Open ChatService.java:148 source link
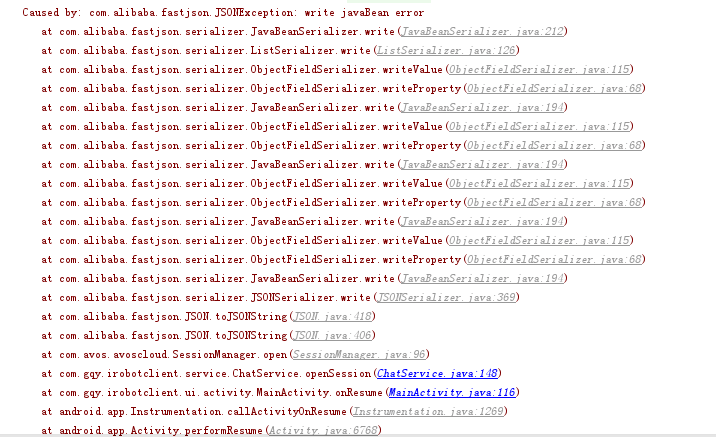The height and width of the screenshot is (437, 716). [x=437, y=374]
